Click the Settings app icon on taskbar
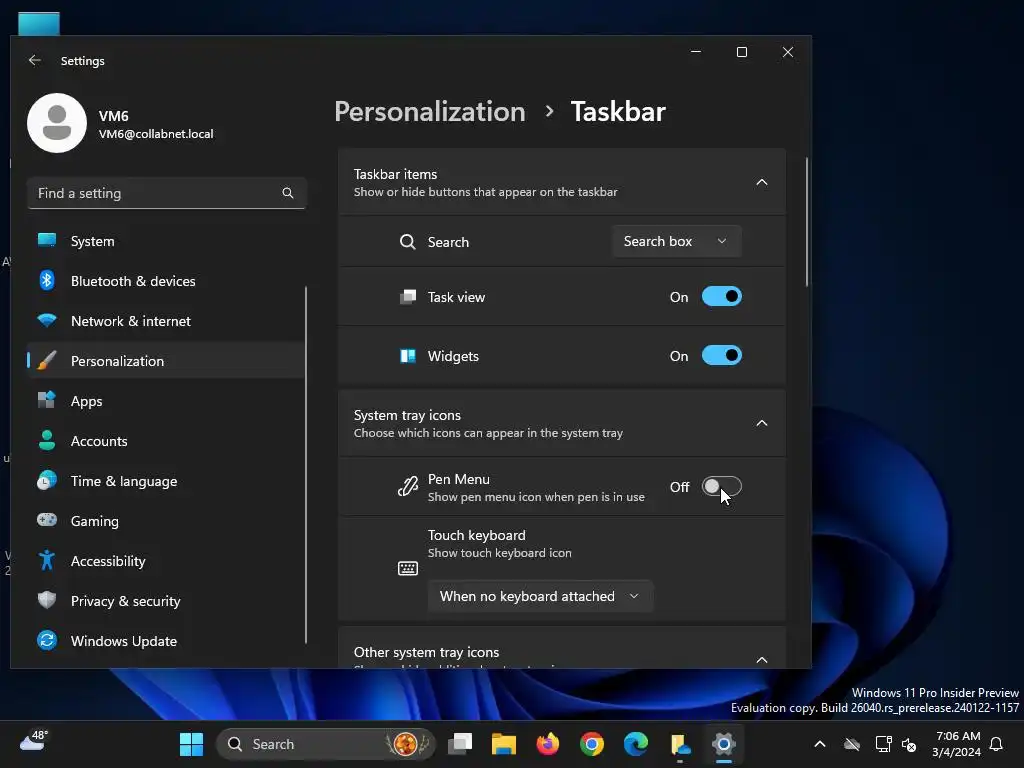This screenshot has height=768, width=1024. click(x=724, y=744)
